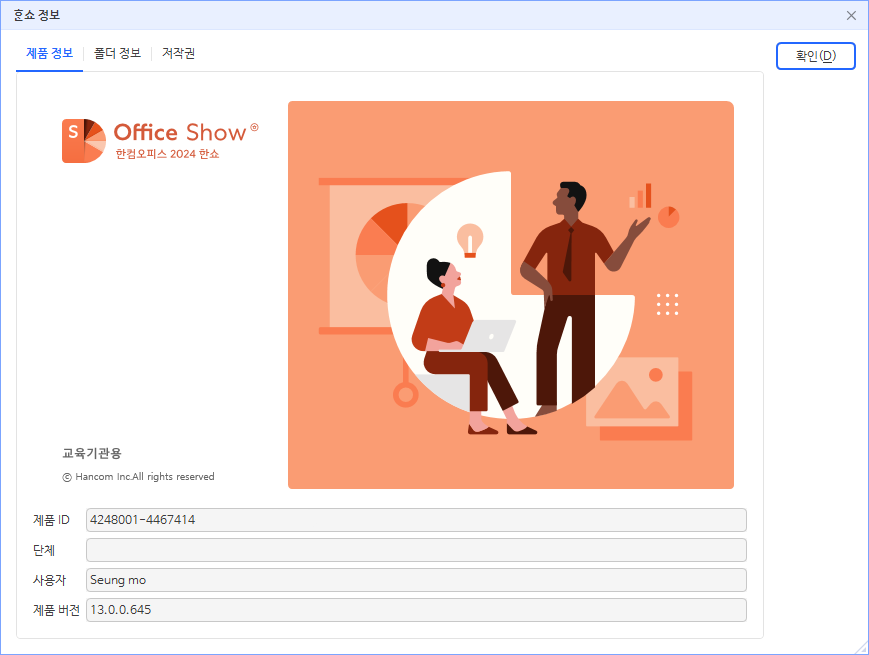Click the 단체 label
The height and width of the screenshot is (655, 869).
click(x=44, y=550)
